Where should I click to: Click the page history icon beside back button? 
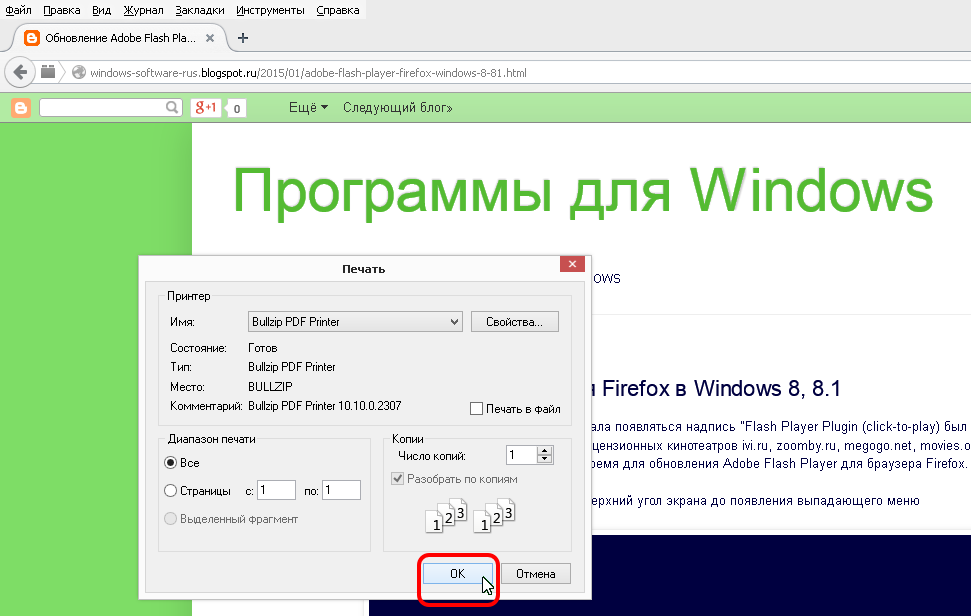click(48, 72)
